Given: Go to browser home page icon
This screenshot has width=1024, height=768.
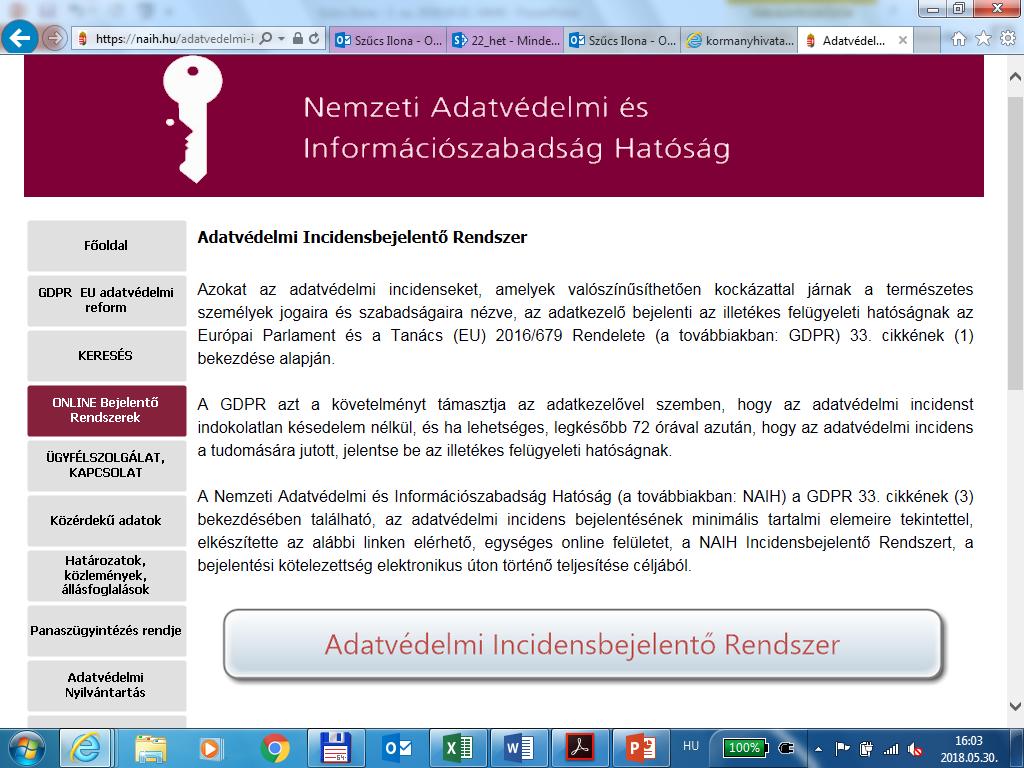Looking at the screenshot, I should (x=959, y=39).
